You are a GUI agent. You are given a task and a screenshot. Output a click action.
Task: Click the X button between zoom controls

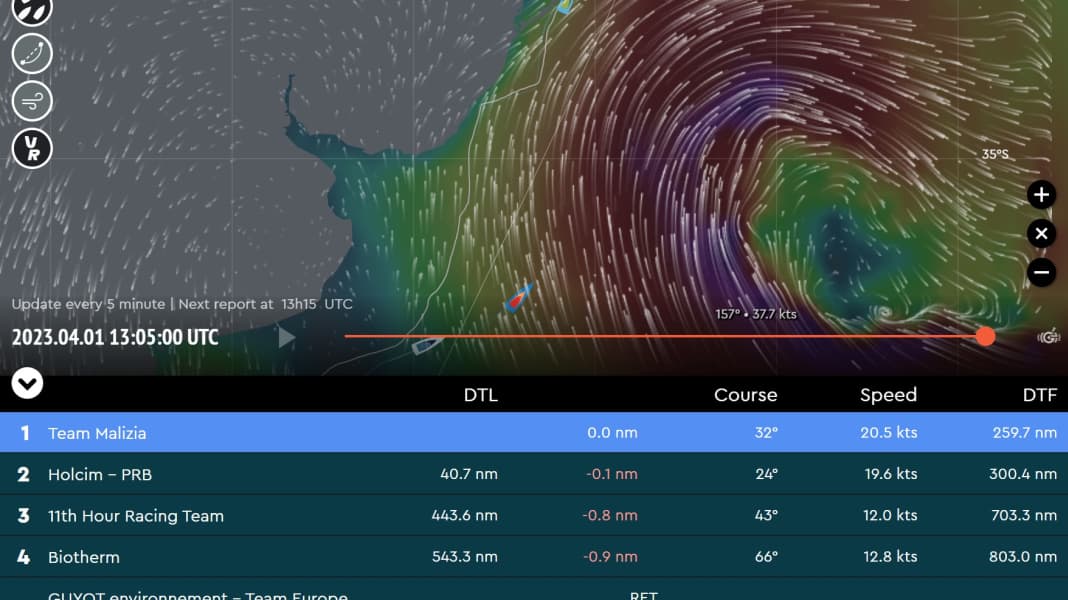(x=1041, y=233)
